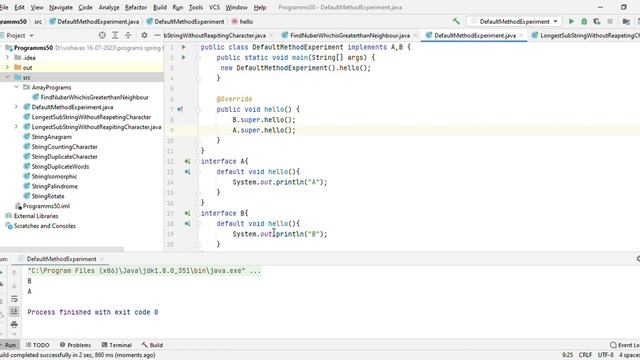Click the UTF-8 encoding in status bar

tap(605, 355)
